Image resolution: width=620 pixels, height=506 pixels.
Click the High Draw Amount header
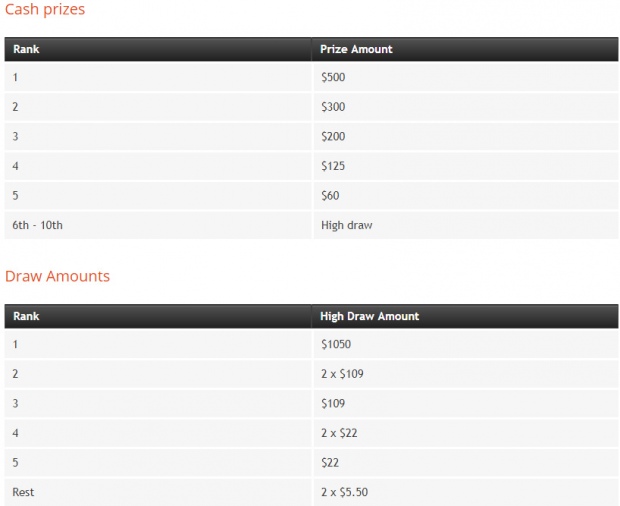click(x=369, y=316)
